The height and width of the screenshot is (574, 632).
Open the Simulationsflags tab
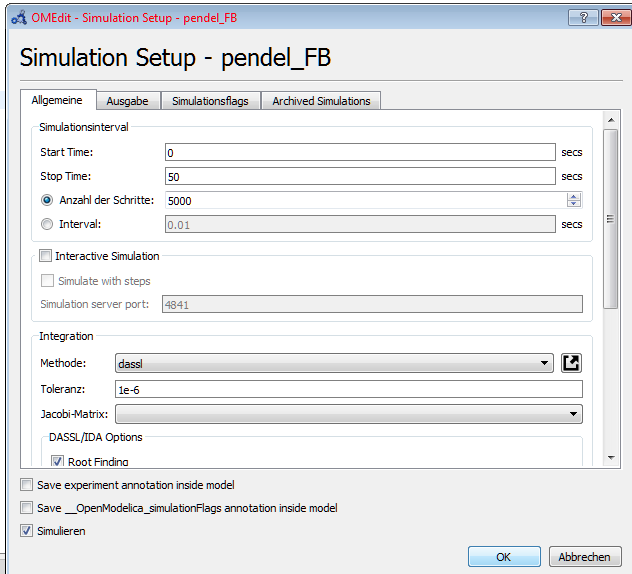click(x=210, y=101)
